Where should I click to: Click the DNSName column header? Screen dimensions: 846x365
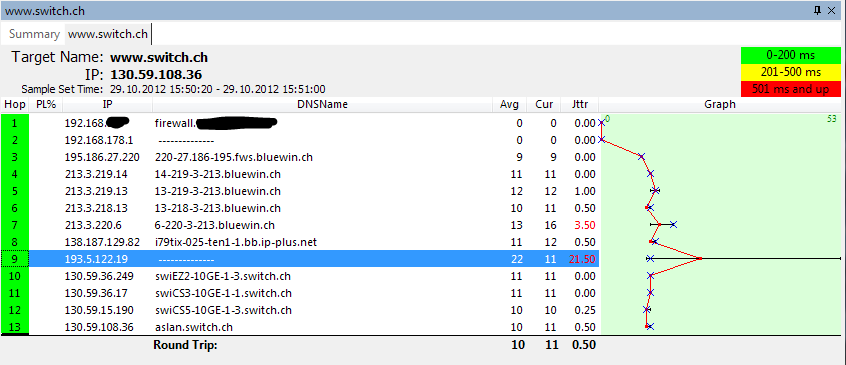coord(323,104)
